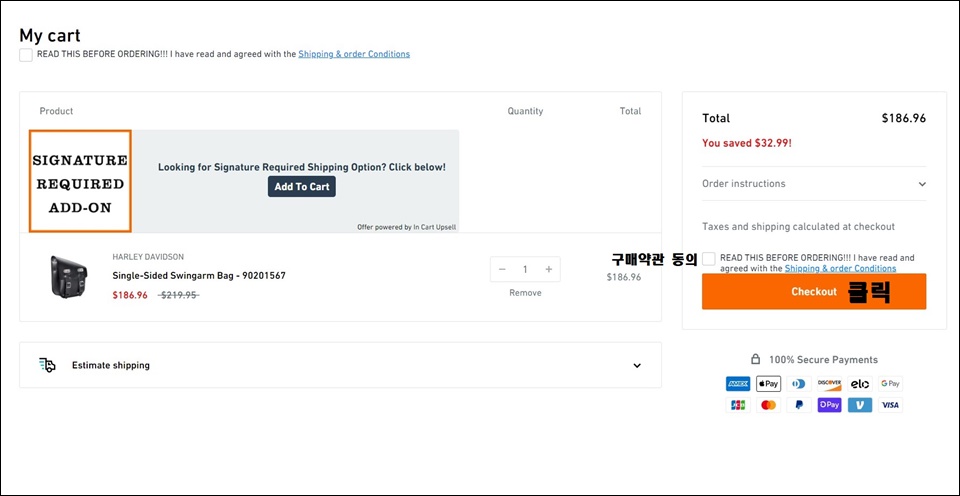The image size is (960, 496).
Task: Click the Discover payment icon
Action: pyautogui.click(x=830, y=384)
